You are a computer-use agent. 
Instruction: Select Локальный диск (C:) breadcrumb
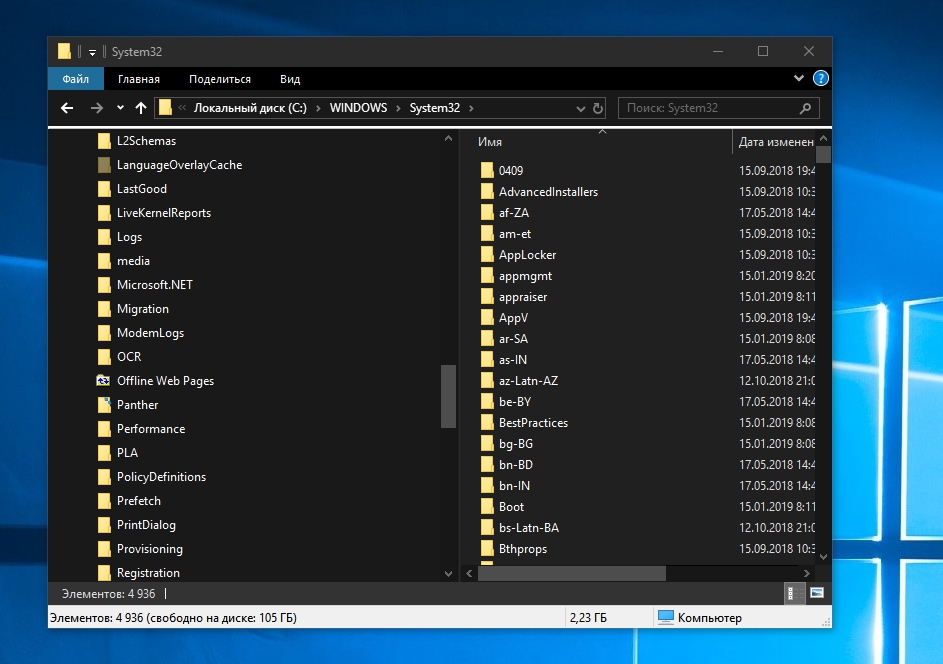pyautogui.click(x=250, y=108)
